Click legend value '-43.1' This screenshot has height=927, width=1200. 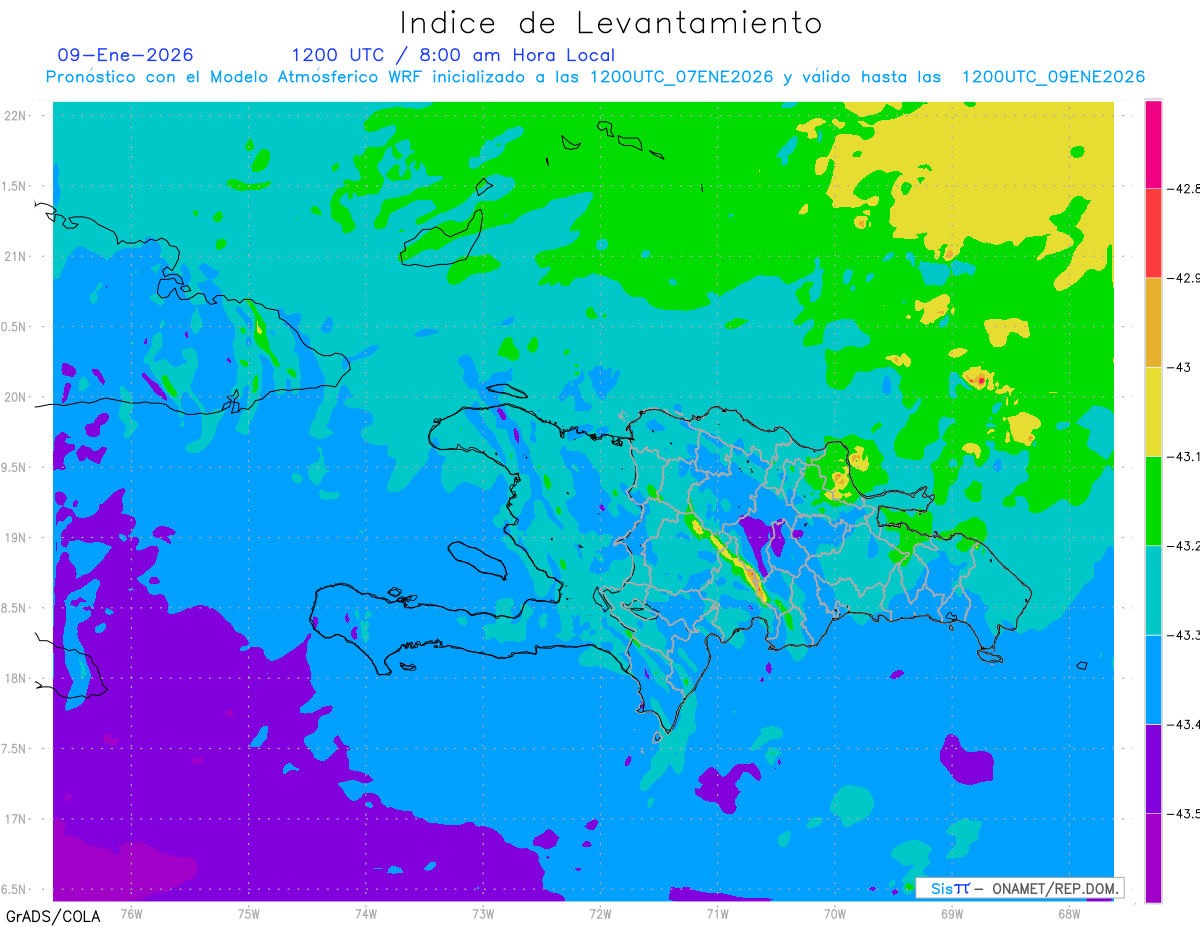point(1184,456)
